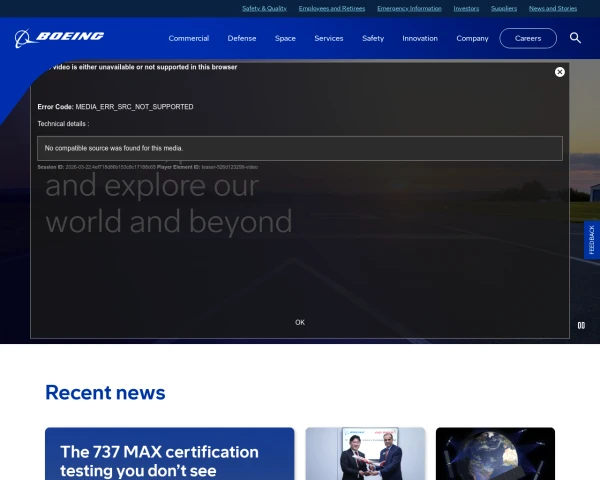This screenshot has width=600, height=480.
Task: Expand the Safety navigation item
Action: (373, 38)
